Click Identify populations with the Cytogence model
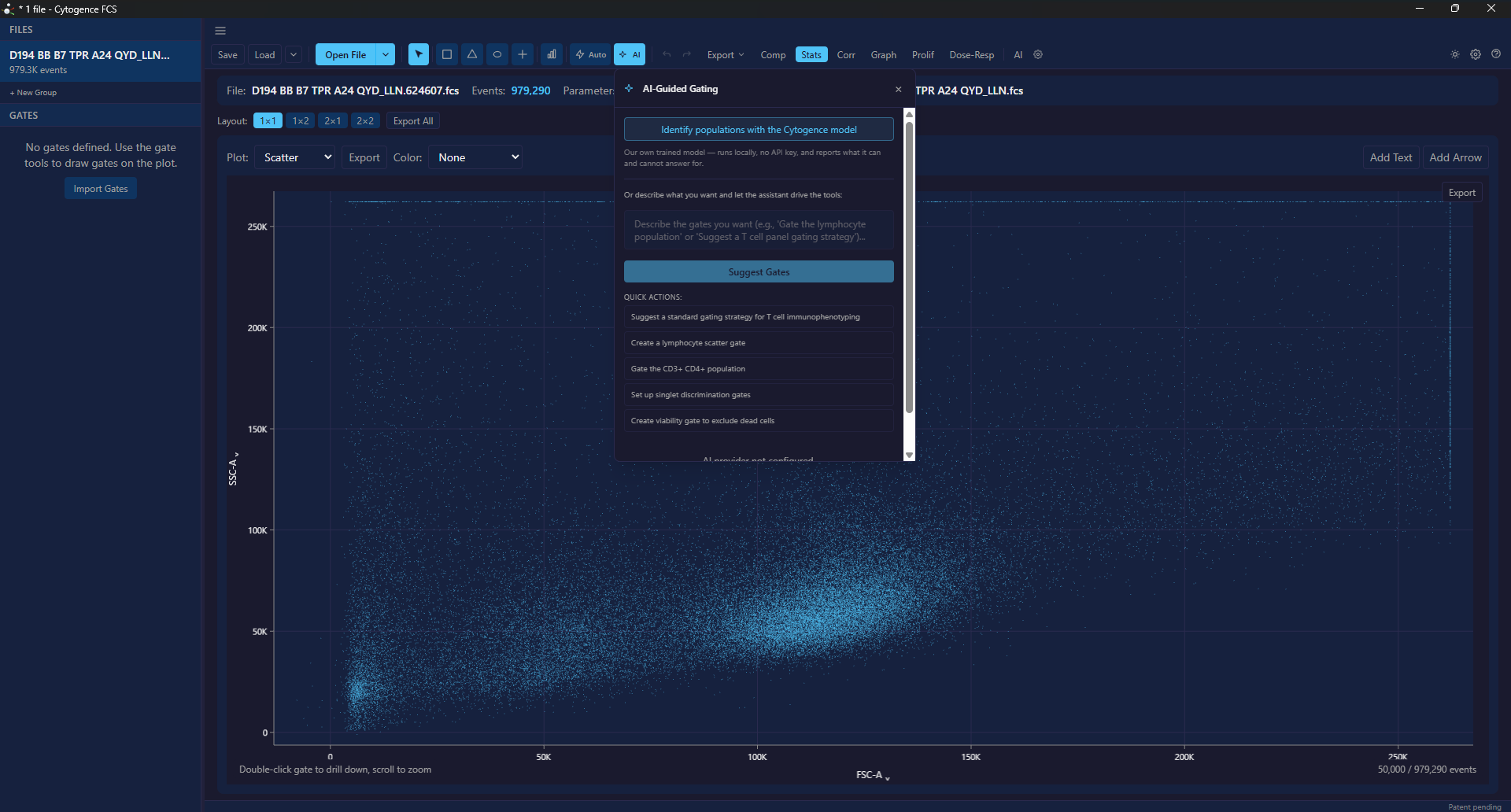This screenshot has height=812, width=1511. point(759,130)
